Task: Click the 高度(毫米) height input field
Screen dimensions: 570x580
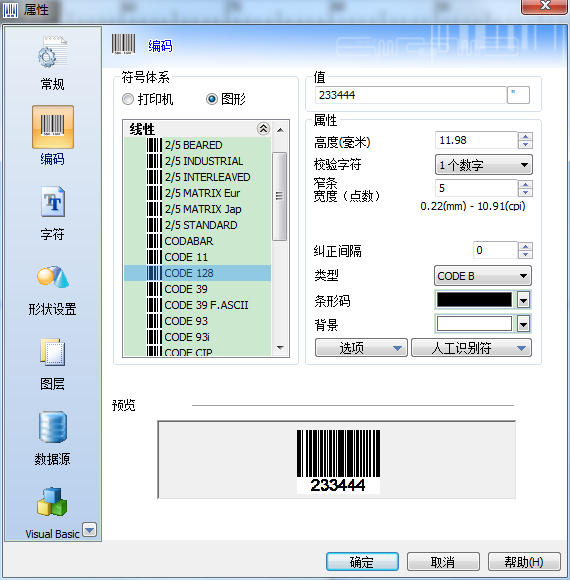Action: pos(476,140)
